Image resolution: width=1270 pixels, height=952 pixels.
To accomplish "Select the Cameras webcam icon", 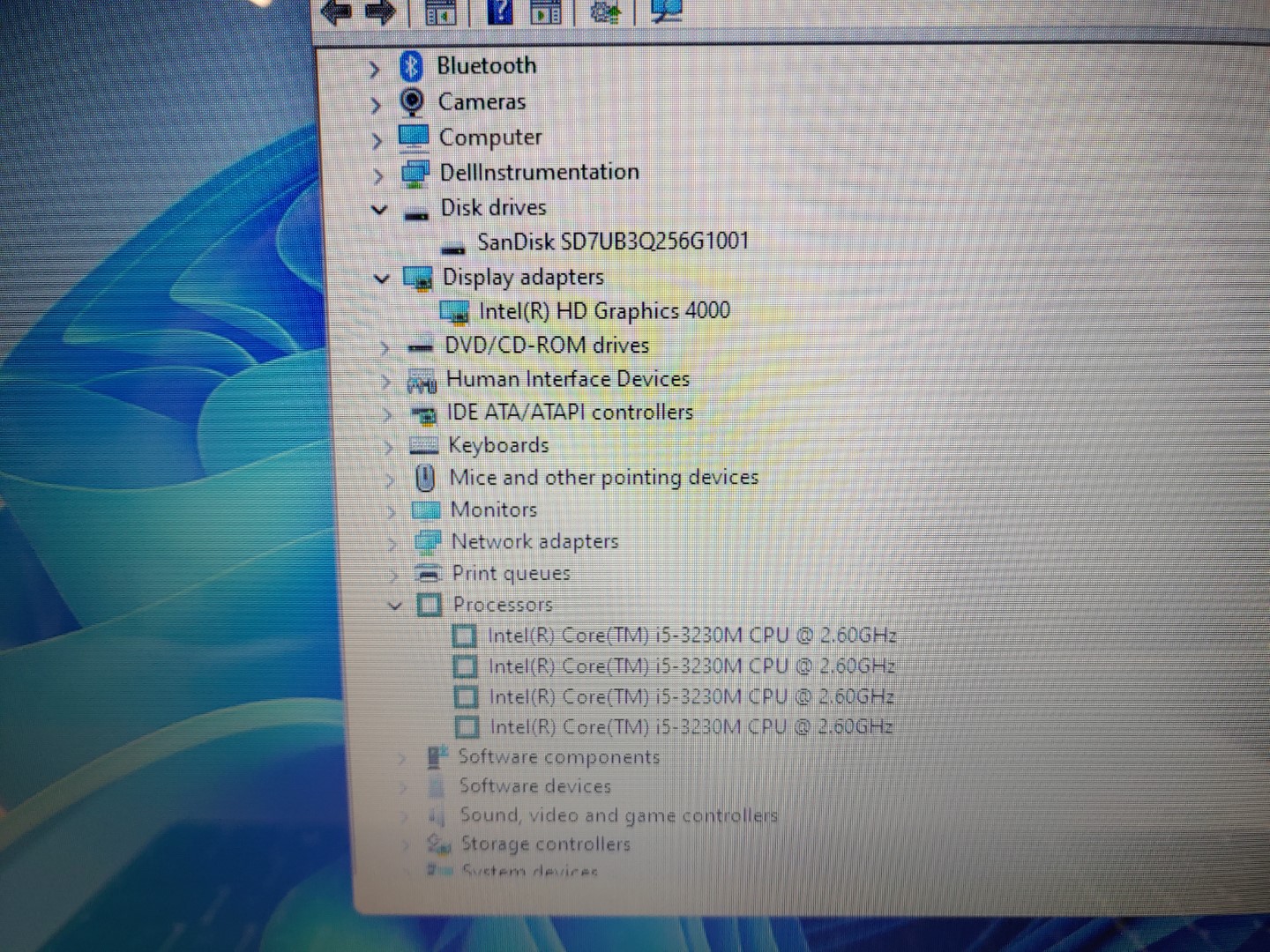I will (x=411, y=102).
